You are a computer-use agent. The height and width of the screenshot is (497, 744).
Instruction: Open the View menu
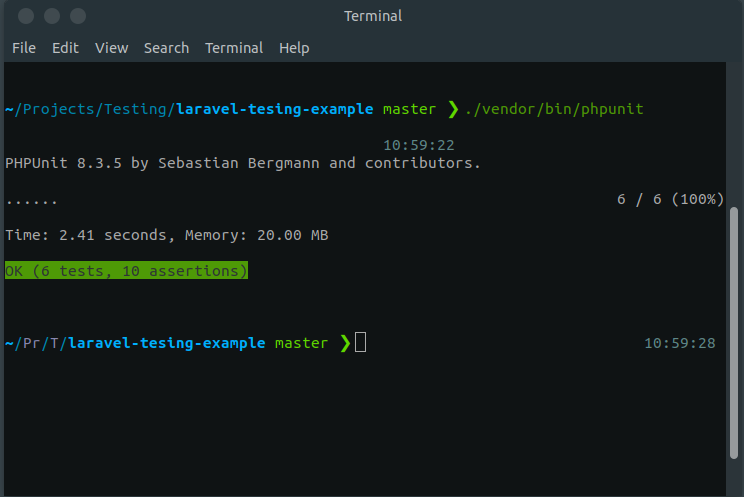[x=112, y=48]
